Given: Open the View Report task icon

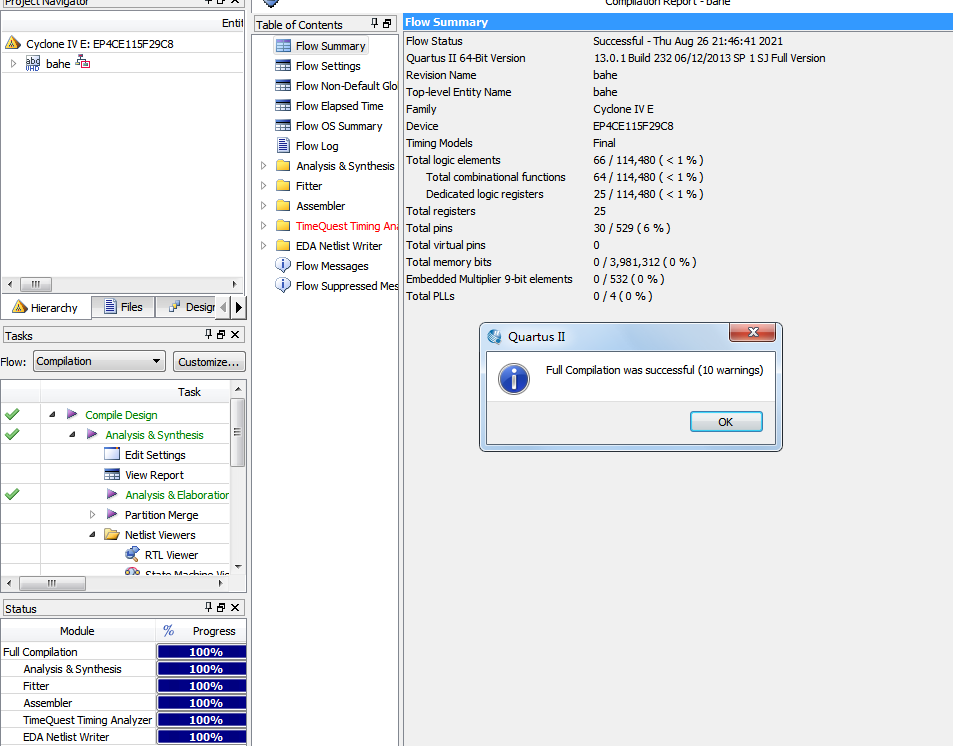Looking at the screenshot, I should (112, 474).
